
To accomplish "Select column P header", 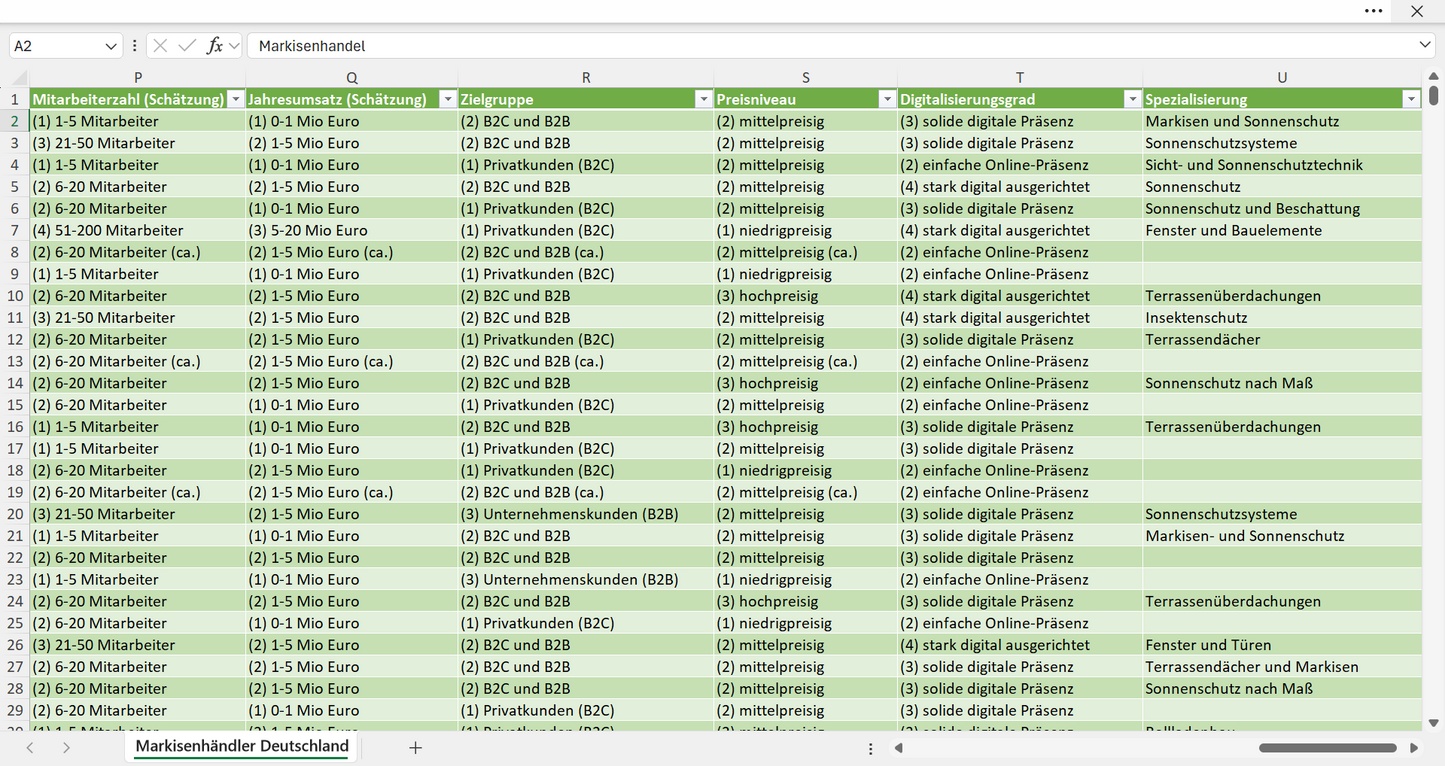I will [138, 77].
